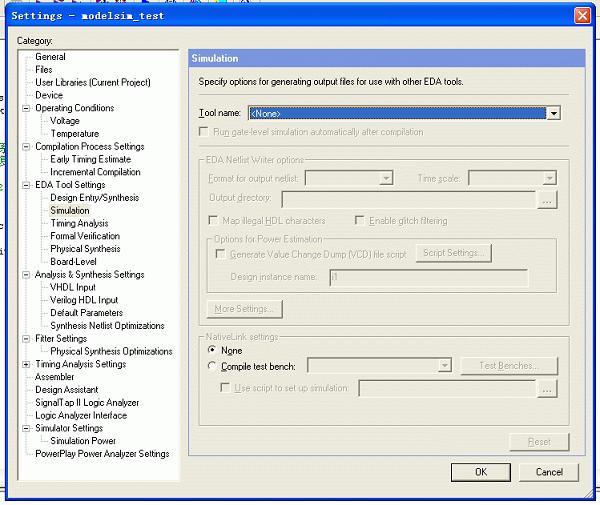Select Early Timing Estimate category
Viewport: 600px width, 505px height.
(x=90, y=159)
